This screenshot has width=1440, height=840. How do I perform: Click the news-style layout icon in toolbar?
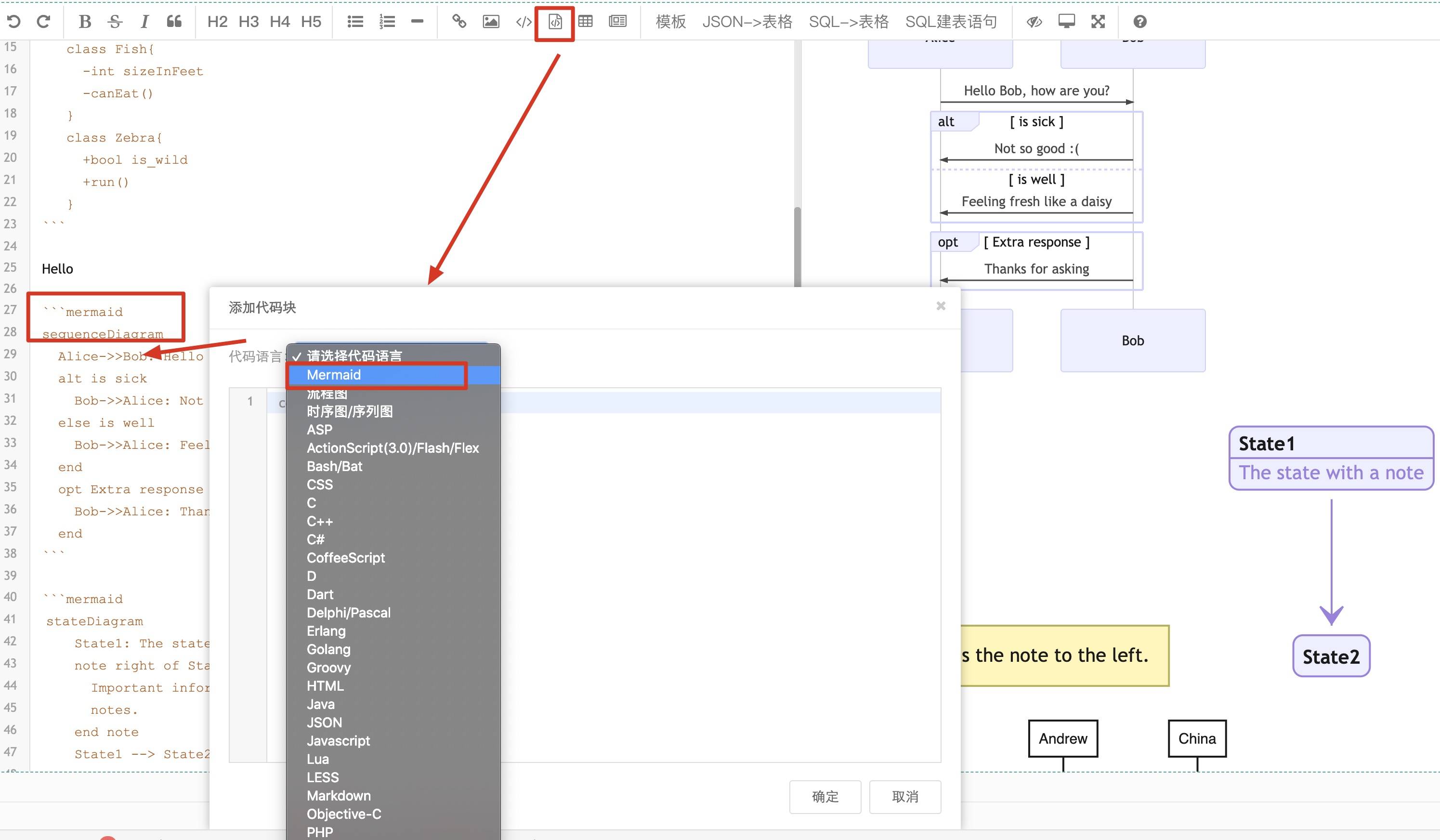tap(618, 22)
